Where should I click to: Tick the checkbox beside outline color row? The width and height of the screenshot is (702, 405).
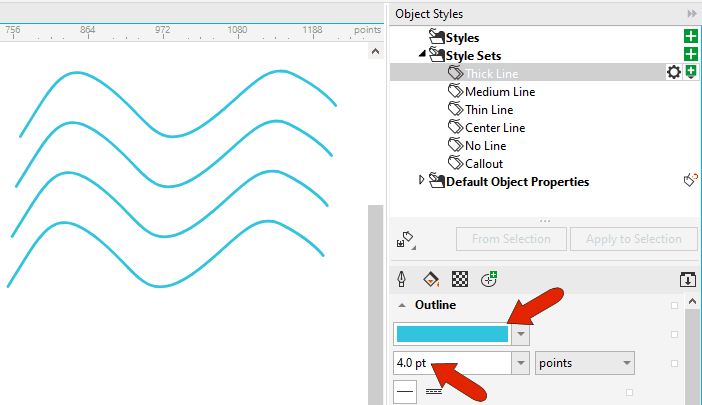674,334
